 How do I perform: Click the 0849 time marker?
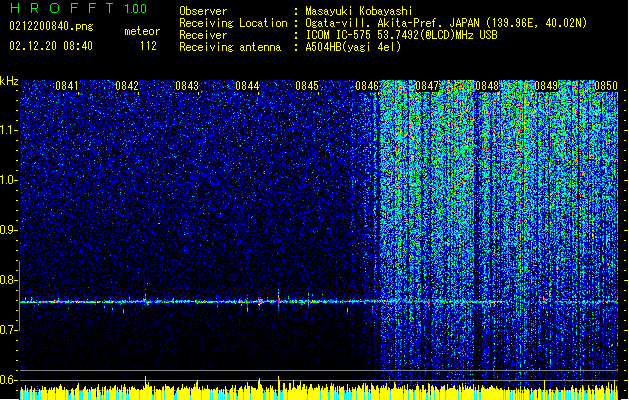(546, 86)
